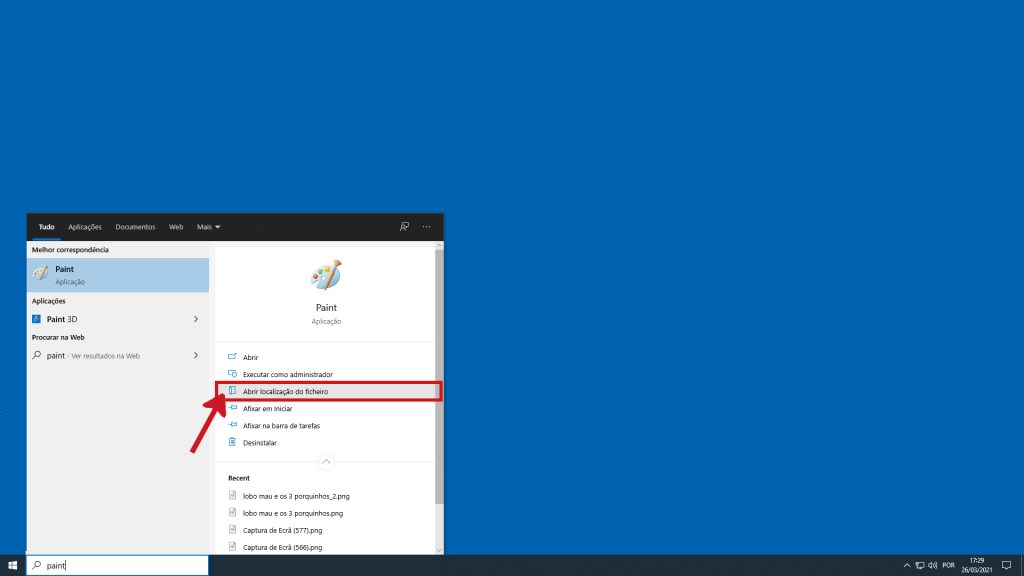Select the Paint best match result
The height and width of the screenshot is (576, 1024).
tap(118, 275)
